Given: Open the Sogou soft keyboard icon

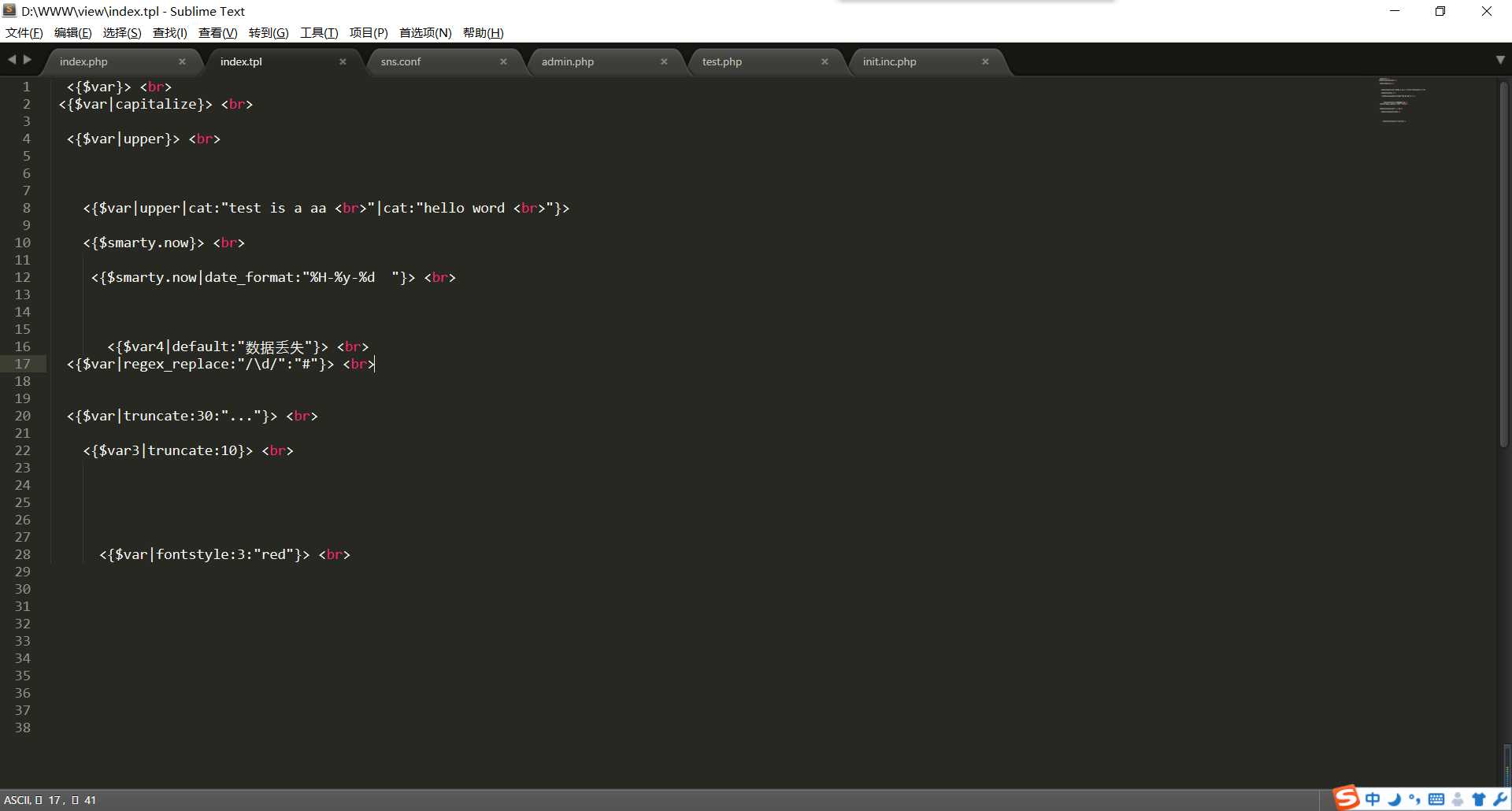Looking at the screenshot, I should pos(1436,799).
